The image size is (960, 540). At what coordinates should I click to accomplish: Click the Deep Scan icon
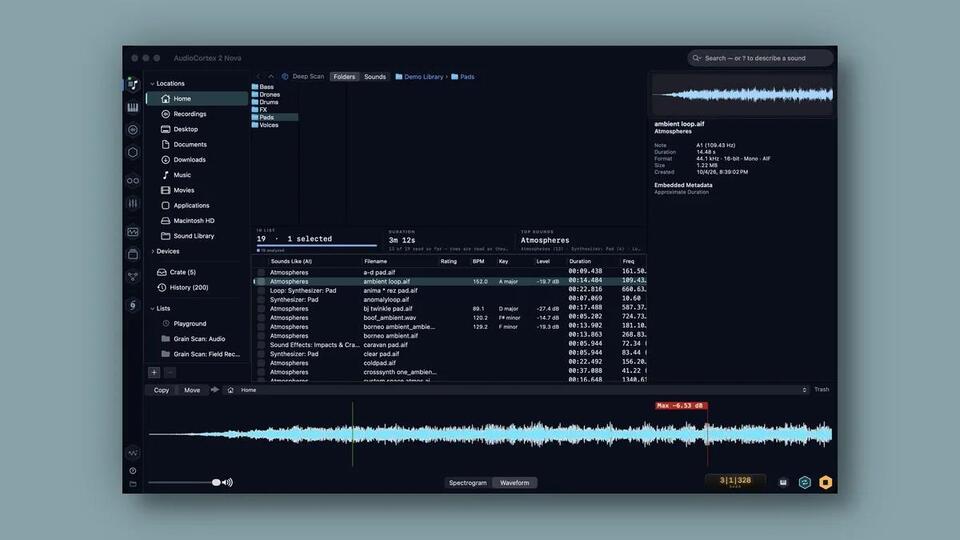tap(285, 77)
